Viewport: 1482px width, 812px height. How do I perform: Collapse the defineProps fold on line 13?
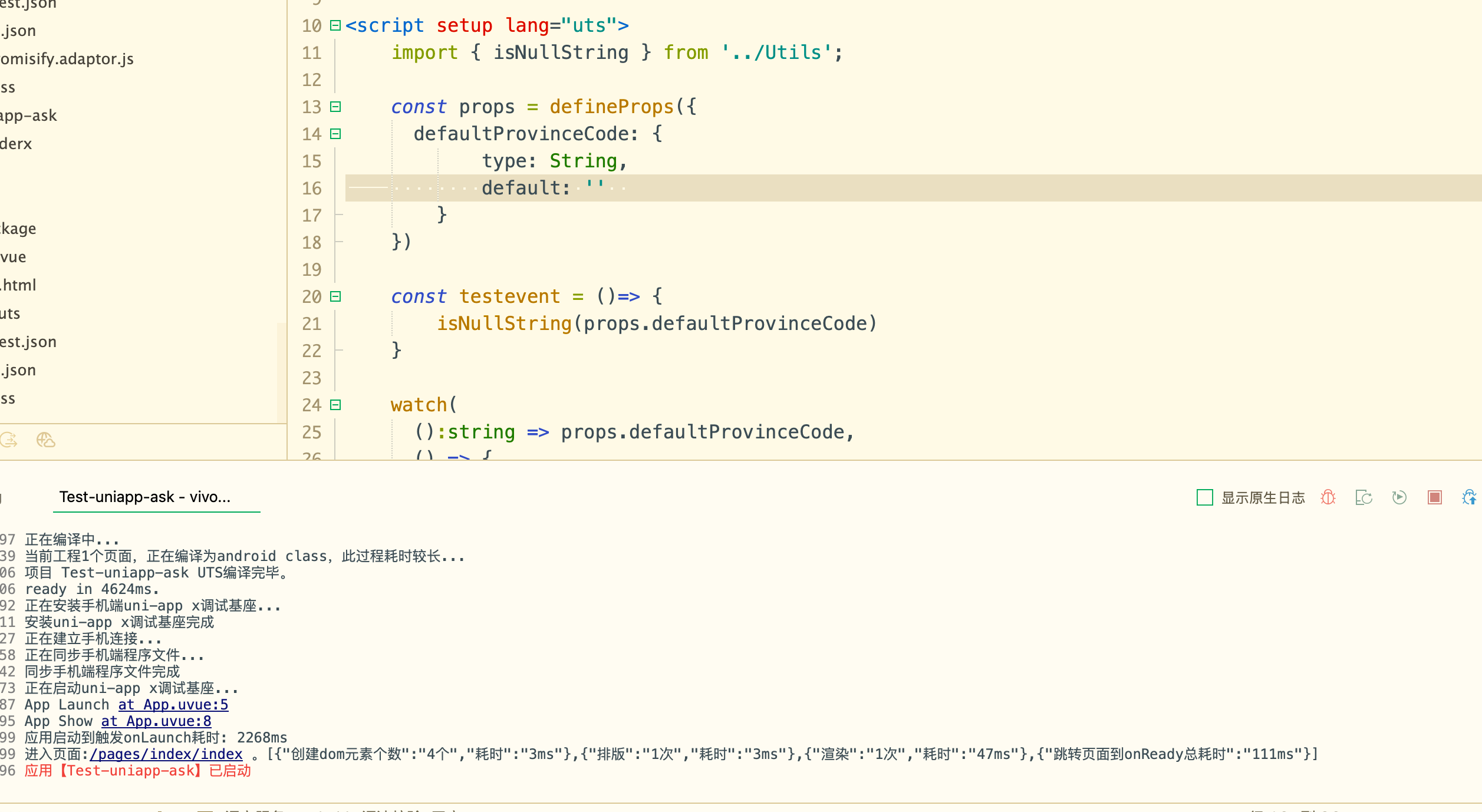pyautogui.click(x=335, y=107)
